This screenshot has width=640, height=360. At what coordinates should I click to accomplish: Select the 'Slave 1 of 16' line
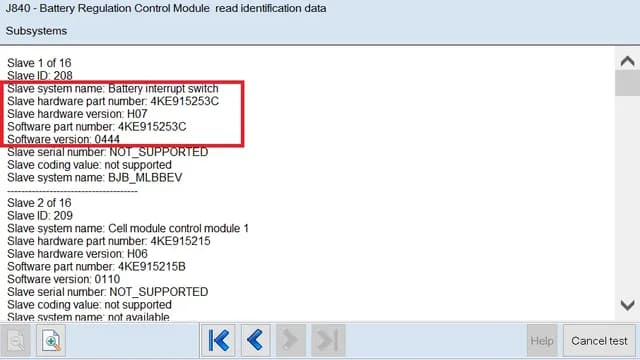point(39,63)
